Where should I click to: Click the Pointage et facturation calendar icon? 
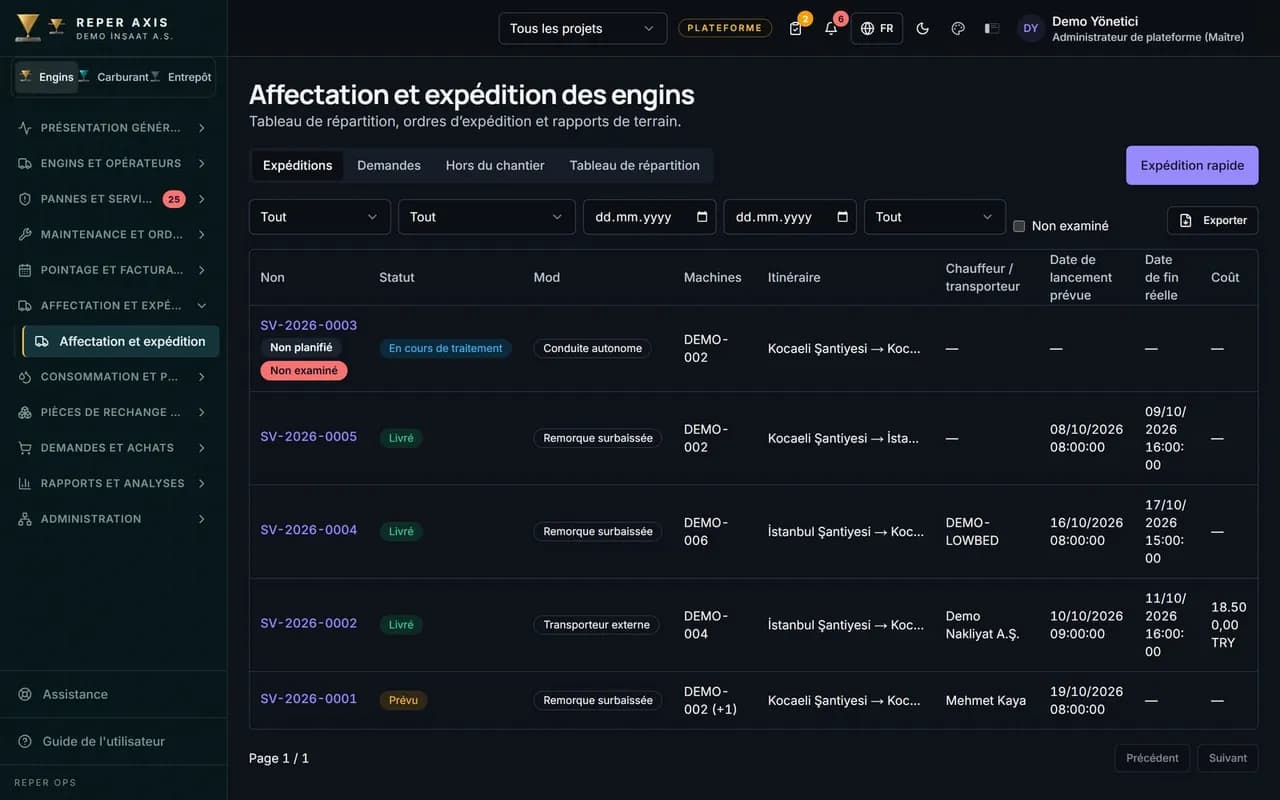click(x=25, y=270)
